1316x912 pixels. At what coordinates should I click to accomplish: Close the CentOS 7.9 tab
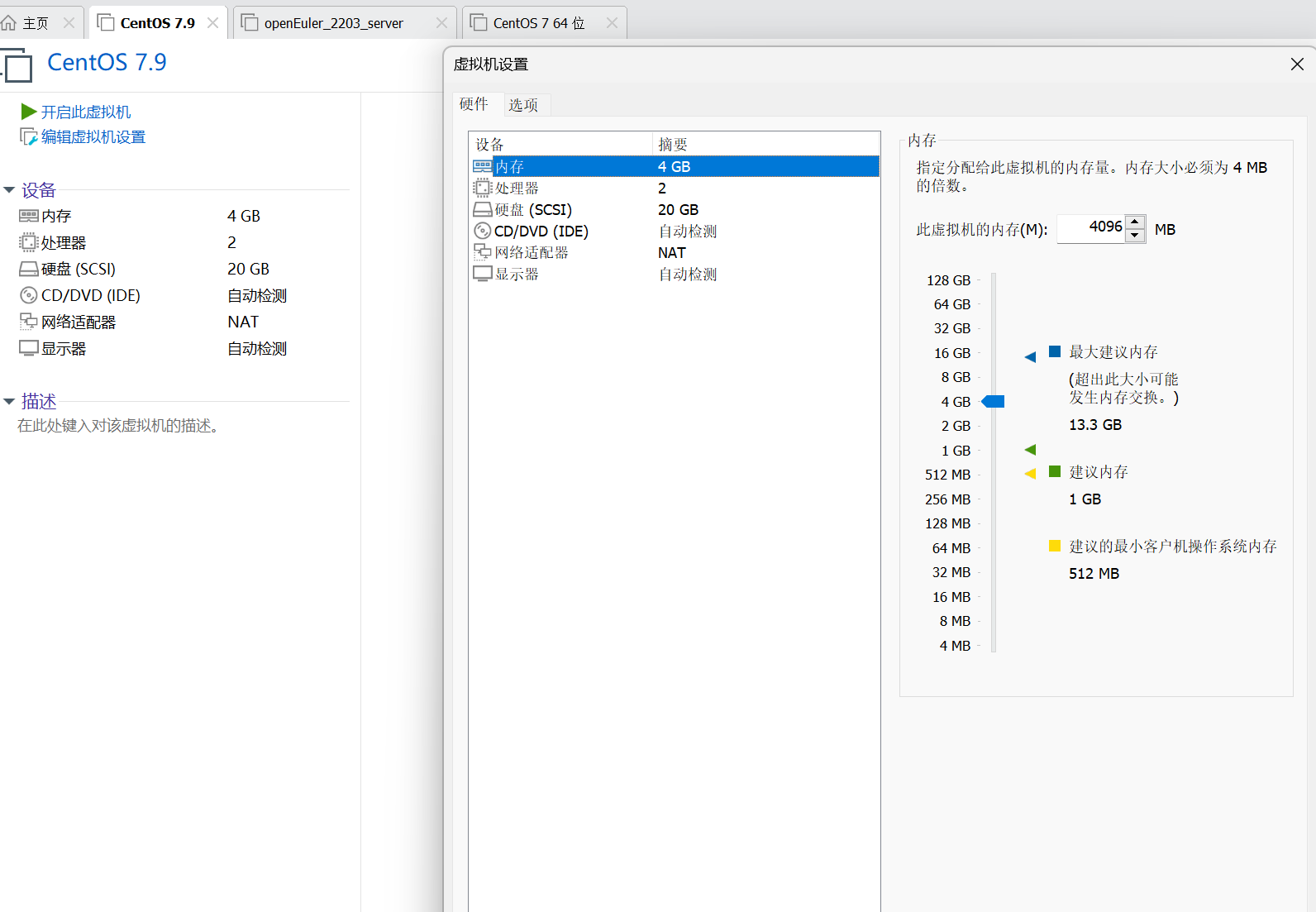click(212, 23)
